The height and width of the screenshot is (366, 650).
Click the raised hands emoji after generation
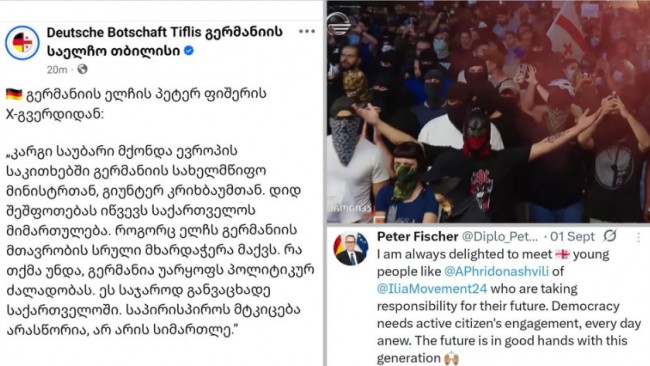(451, 358)
